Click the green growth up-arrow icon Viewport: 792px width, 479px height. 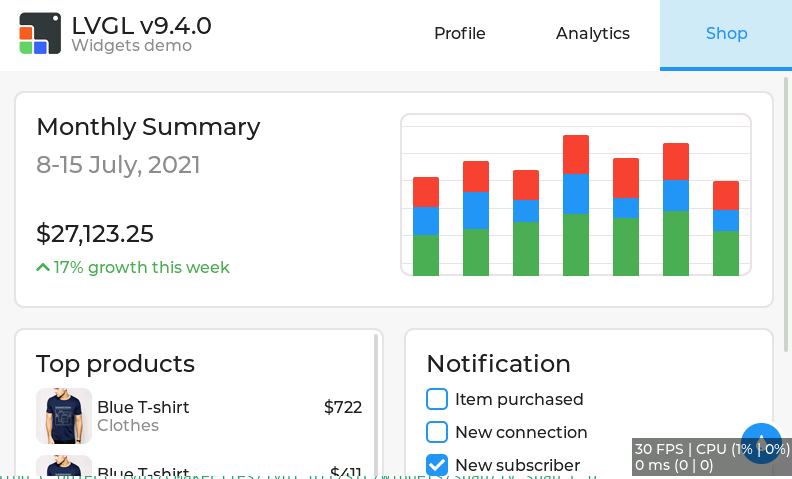(x=43, y=267)
